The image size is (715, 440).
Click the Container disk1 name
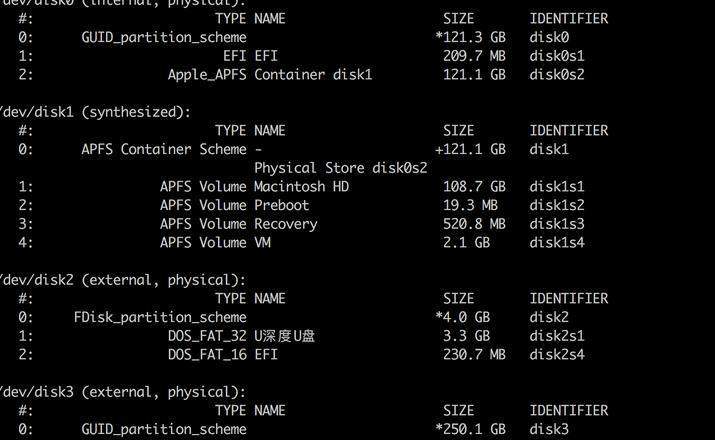313,74
